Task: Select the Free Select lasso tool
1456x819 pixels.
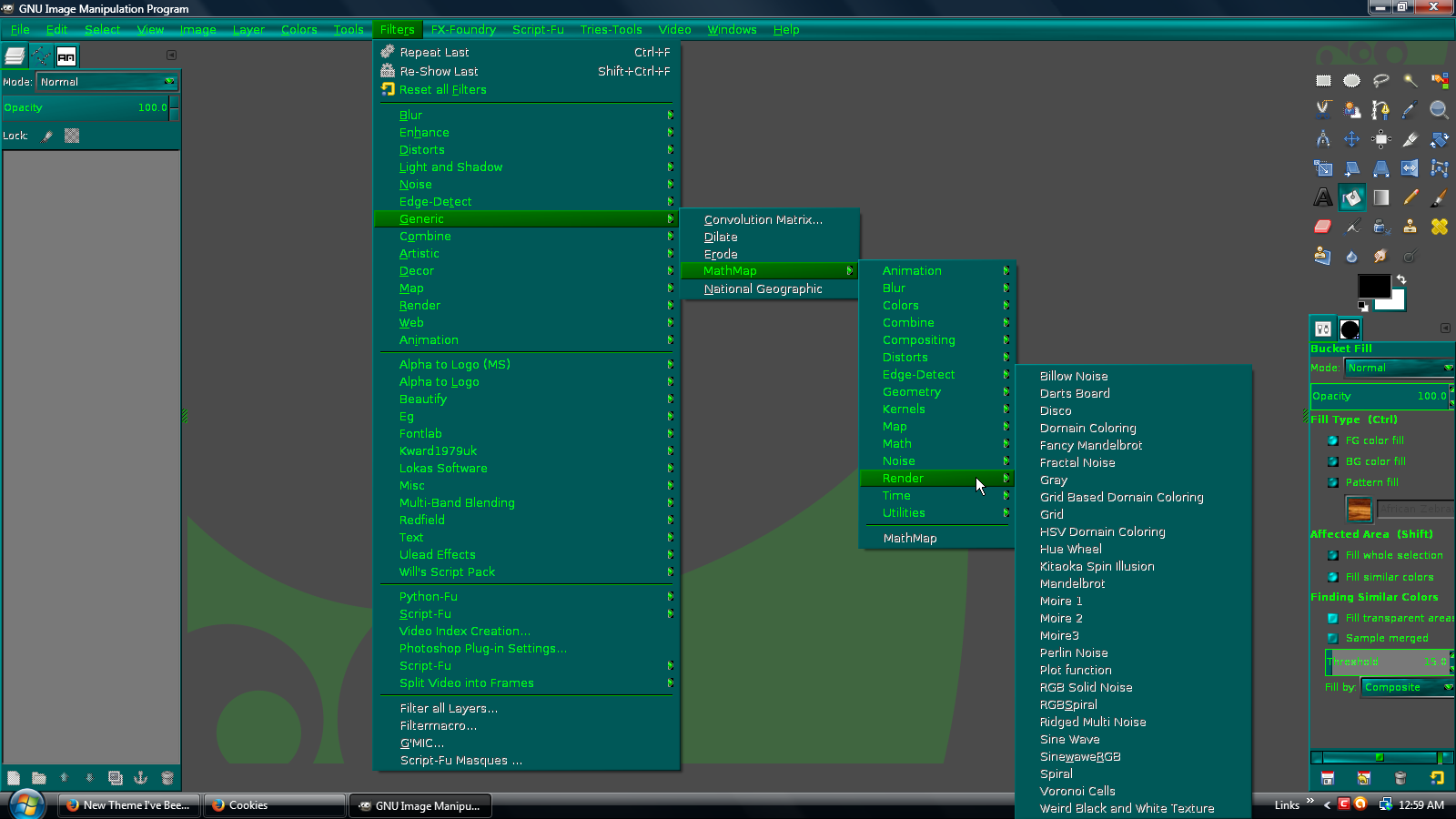Action: [x=1381, y=81]
